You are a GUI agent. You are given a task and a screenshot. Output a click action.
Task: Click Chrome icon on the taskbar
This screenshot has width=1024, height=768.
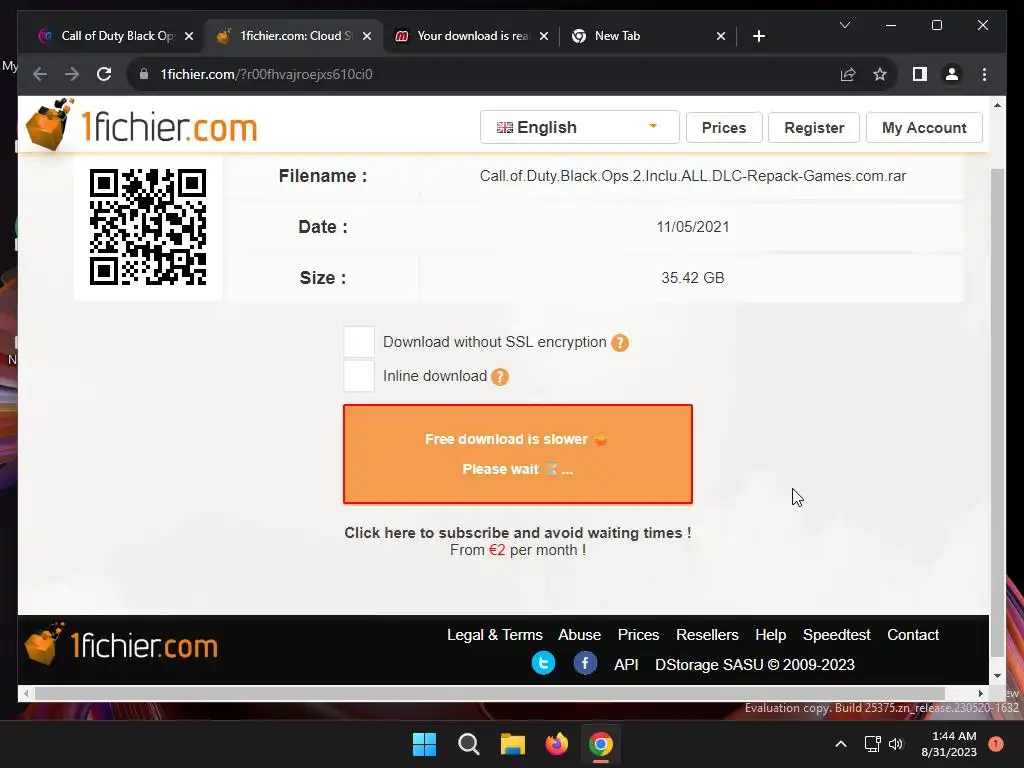[x=601, y=744]
